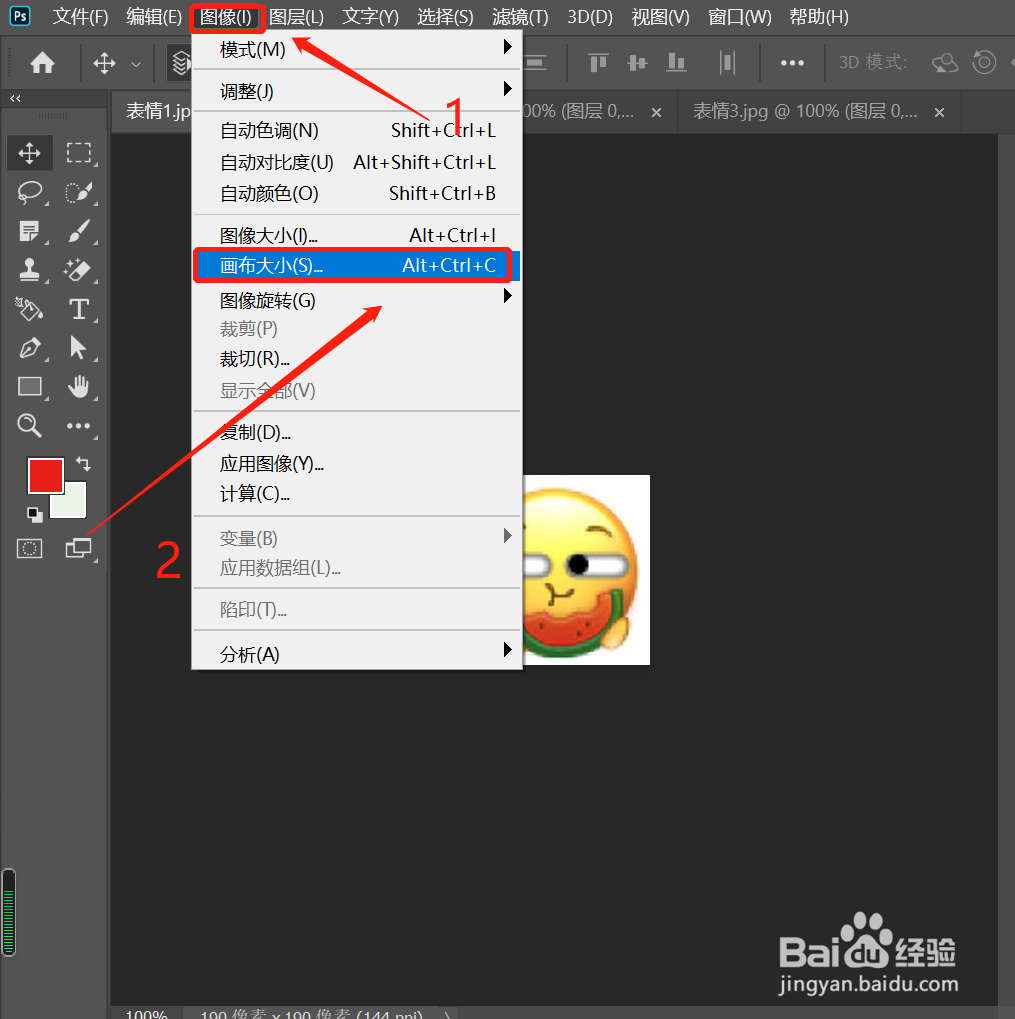
Task: Toggle Quick Mask mode
Action: pos(29,548)
